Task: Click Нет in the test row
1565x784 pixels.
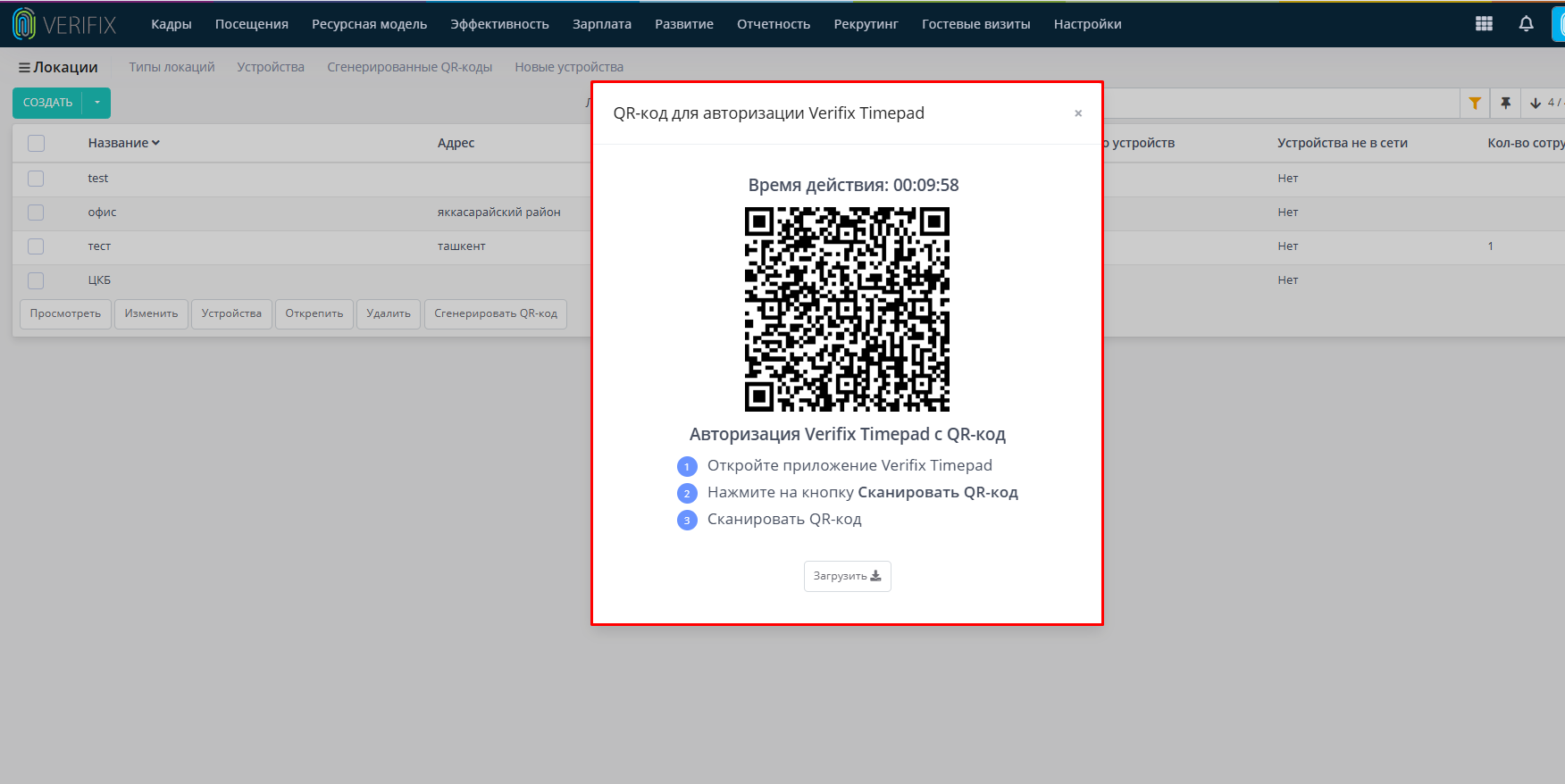Action: 1288,179
